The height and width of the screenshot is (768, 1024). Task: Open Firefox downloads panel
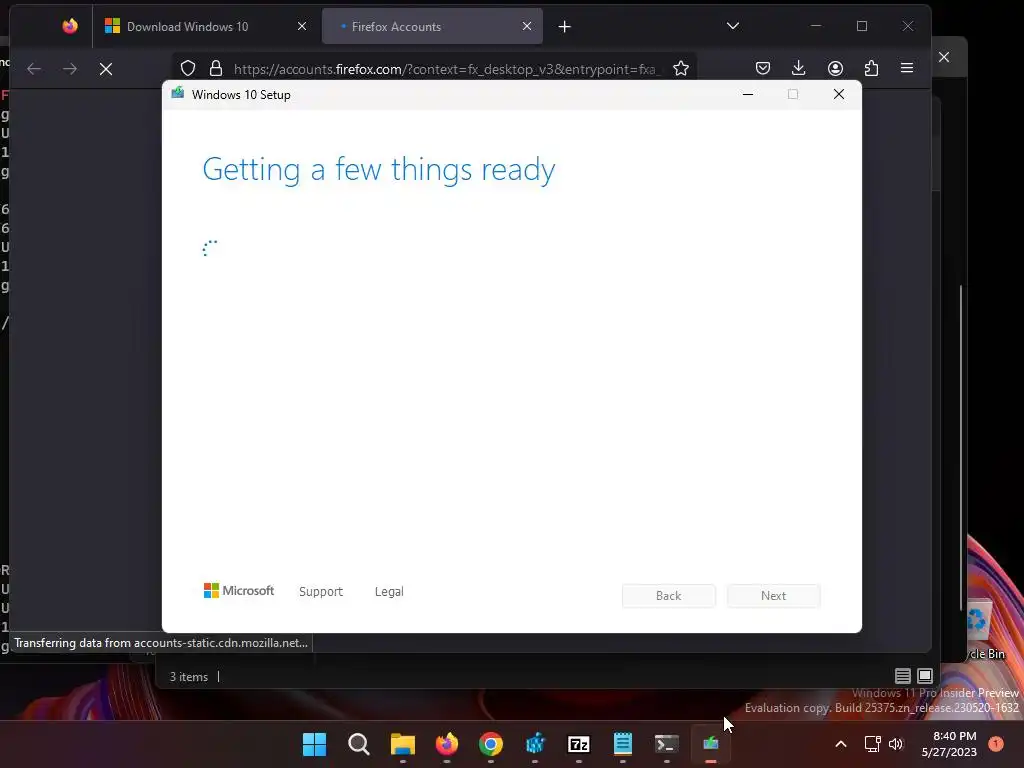point(799,68)
